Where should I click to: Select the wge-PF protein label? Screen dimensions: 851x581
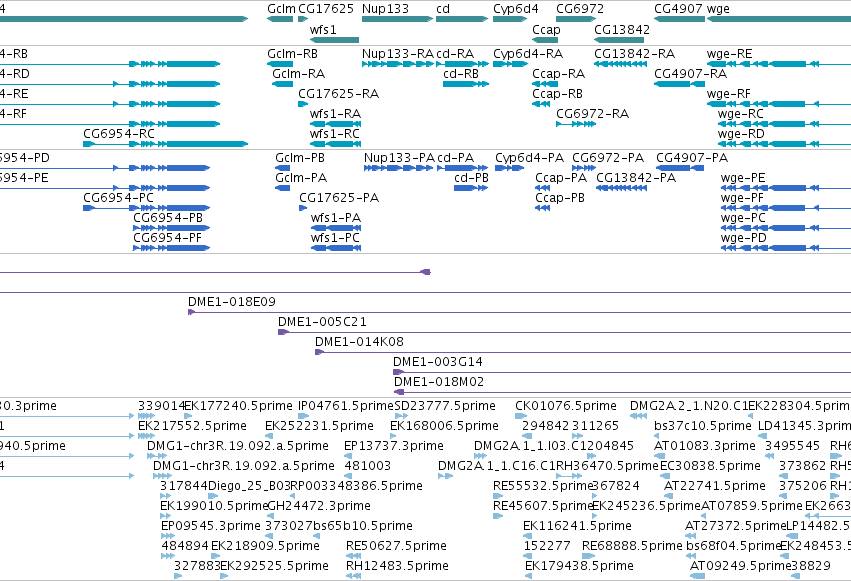(x=742, y=198)
